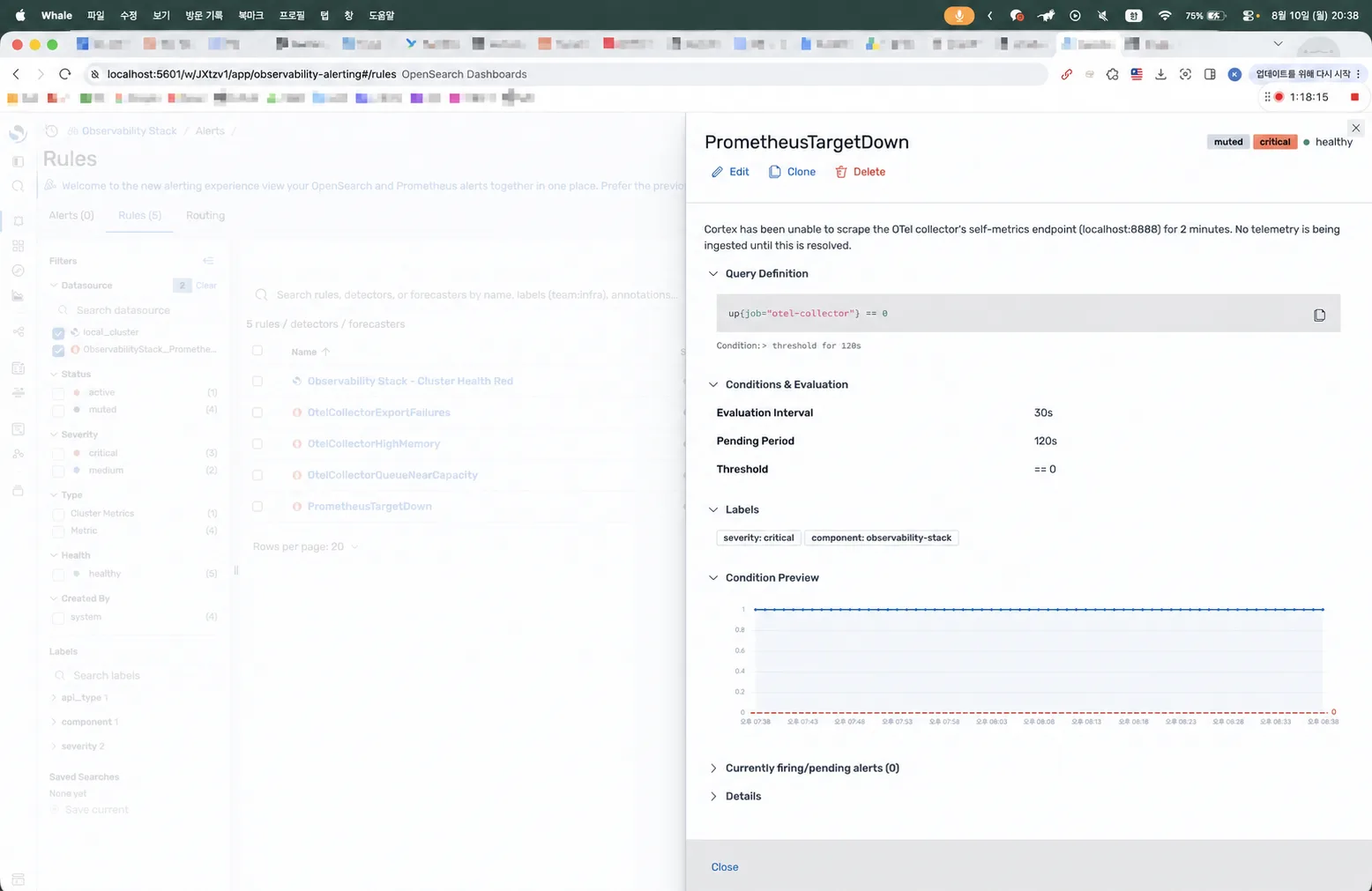Click the Clone copy icon
Screen dimensions: 1372x891
774,172
